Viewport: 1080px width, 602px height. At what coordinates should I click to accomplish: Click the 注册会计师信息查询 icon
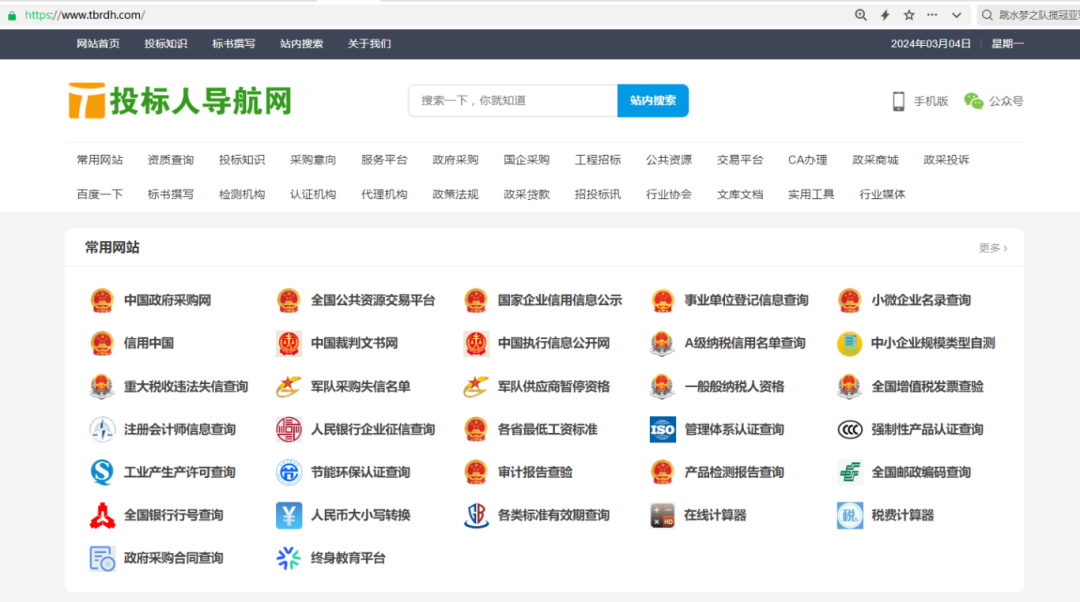tap(102, 429)
